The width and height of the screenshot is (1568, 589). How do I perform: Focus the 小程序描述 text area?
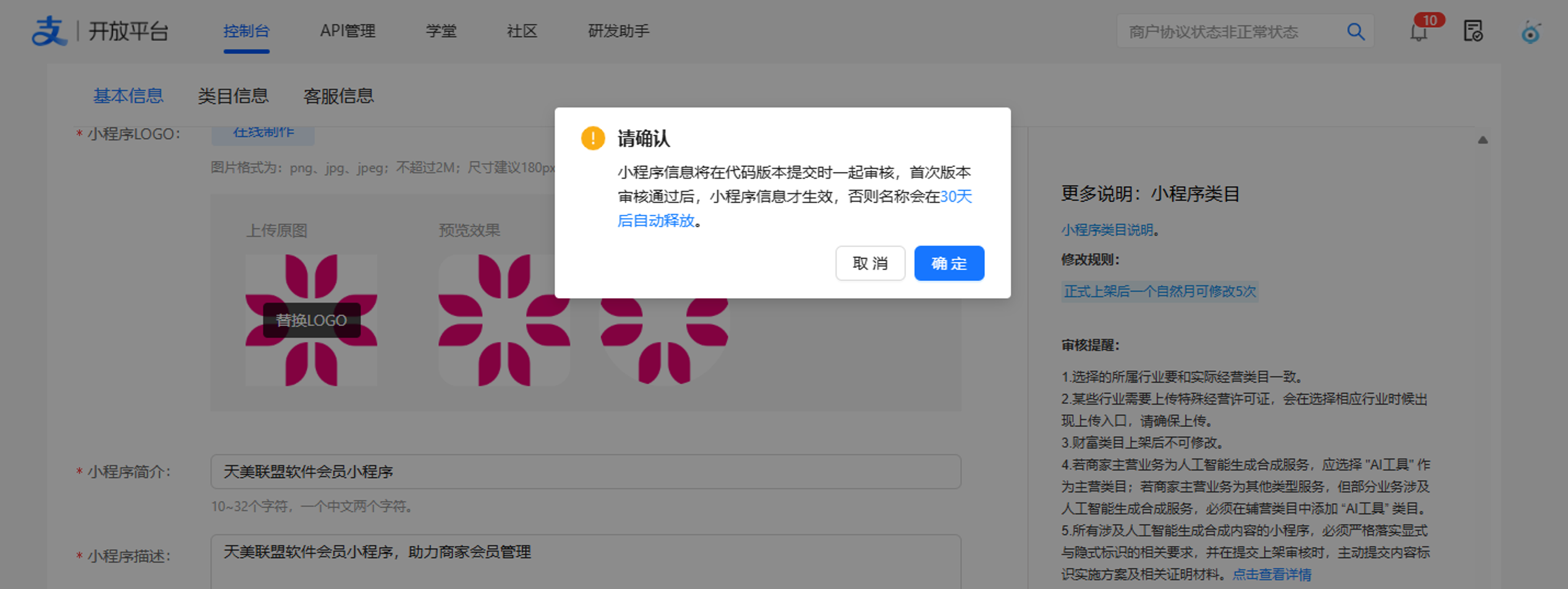tap(586, 562)
